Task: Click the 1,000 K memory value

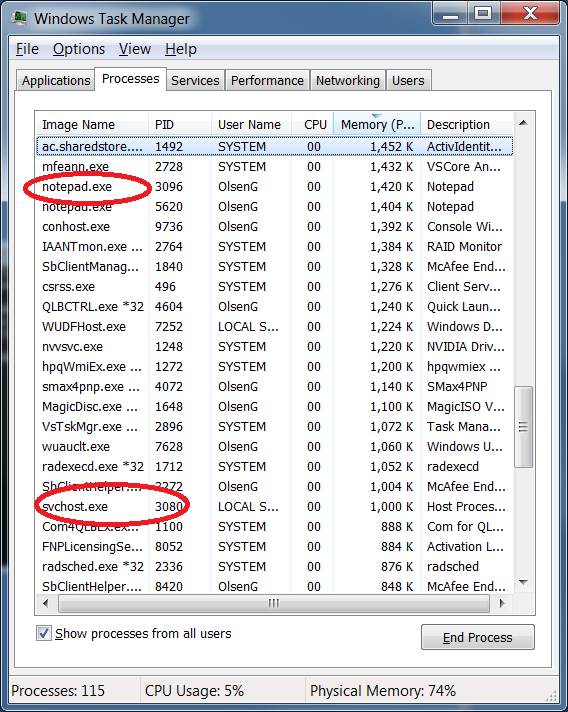Action: 391,506
